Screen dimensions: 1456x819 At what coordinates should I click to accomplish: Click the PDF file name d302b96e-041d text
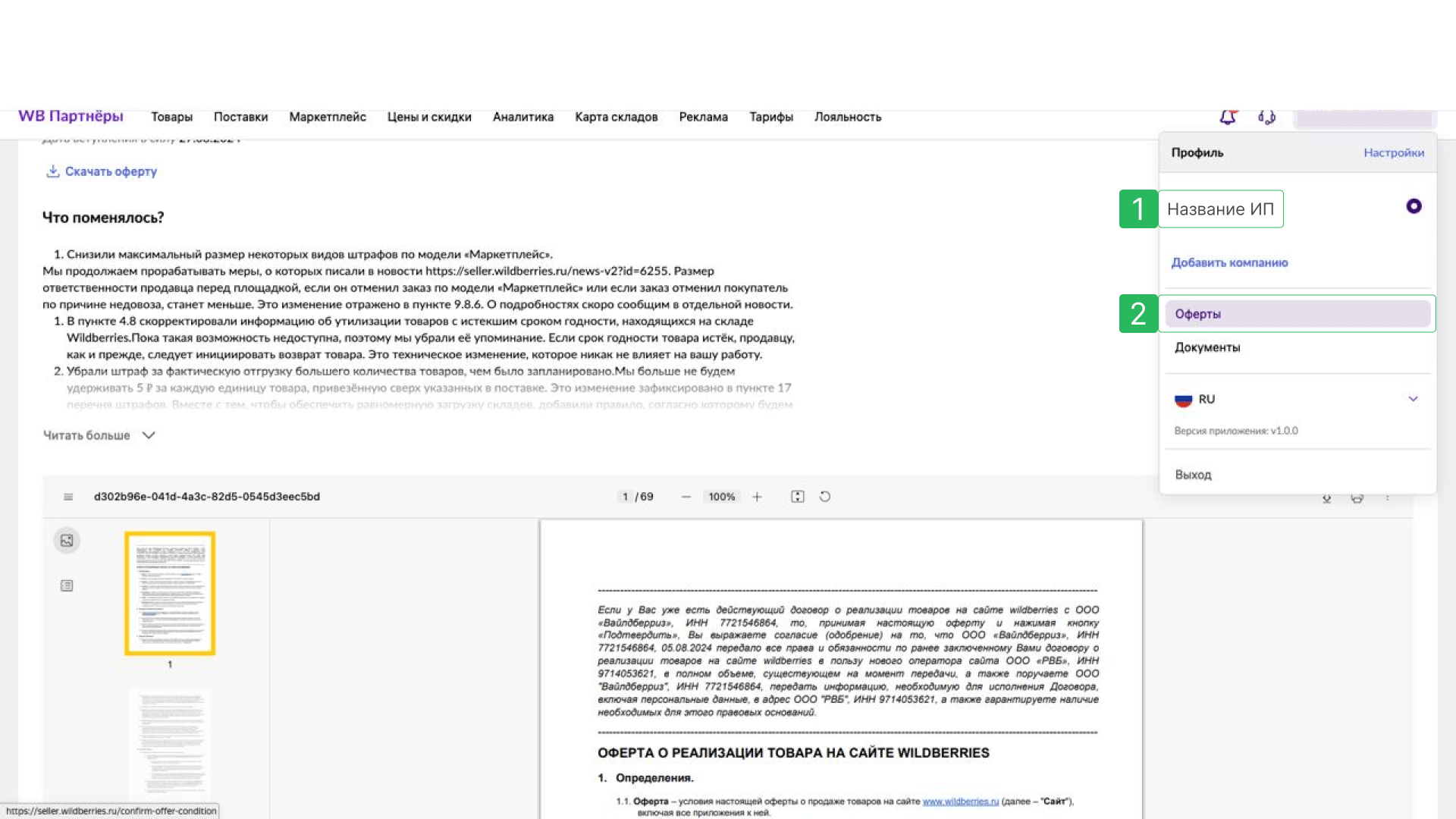point(207,497)
